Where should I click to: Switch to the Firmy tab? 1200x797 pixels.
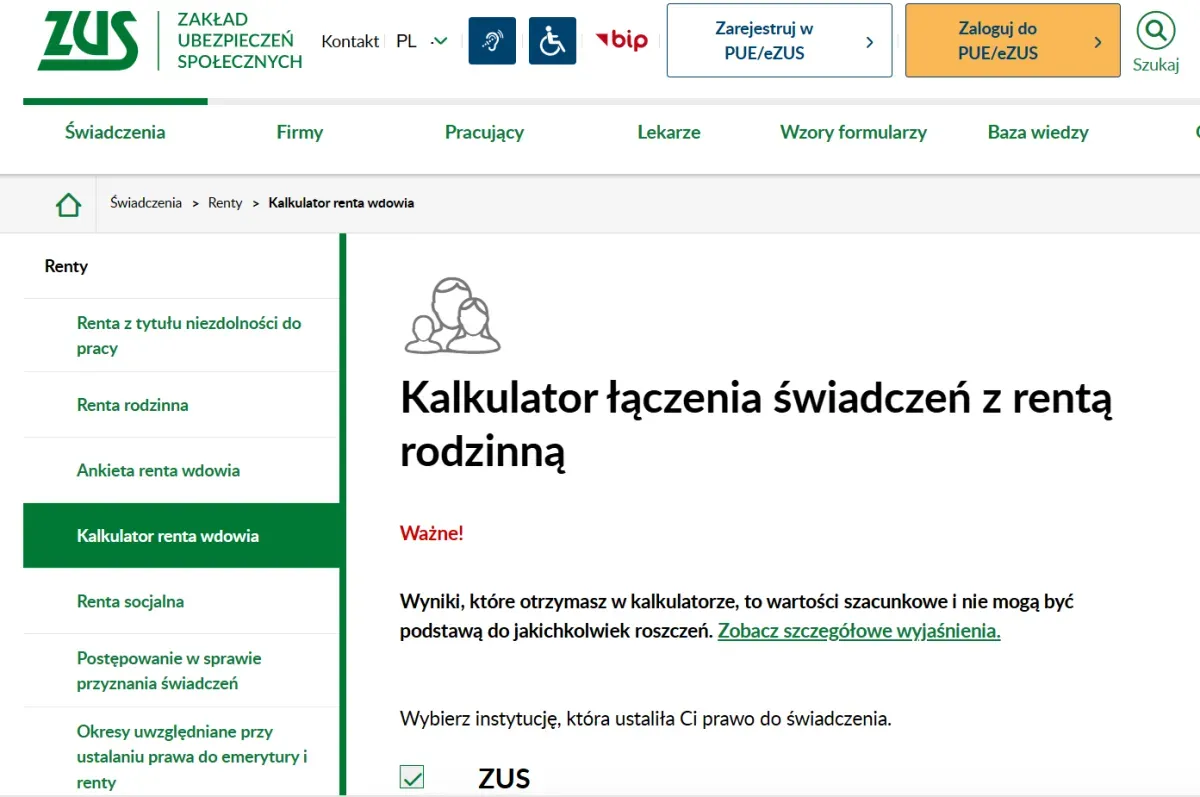(x=299, y=131)
